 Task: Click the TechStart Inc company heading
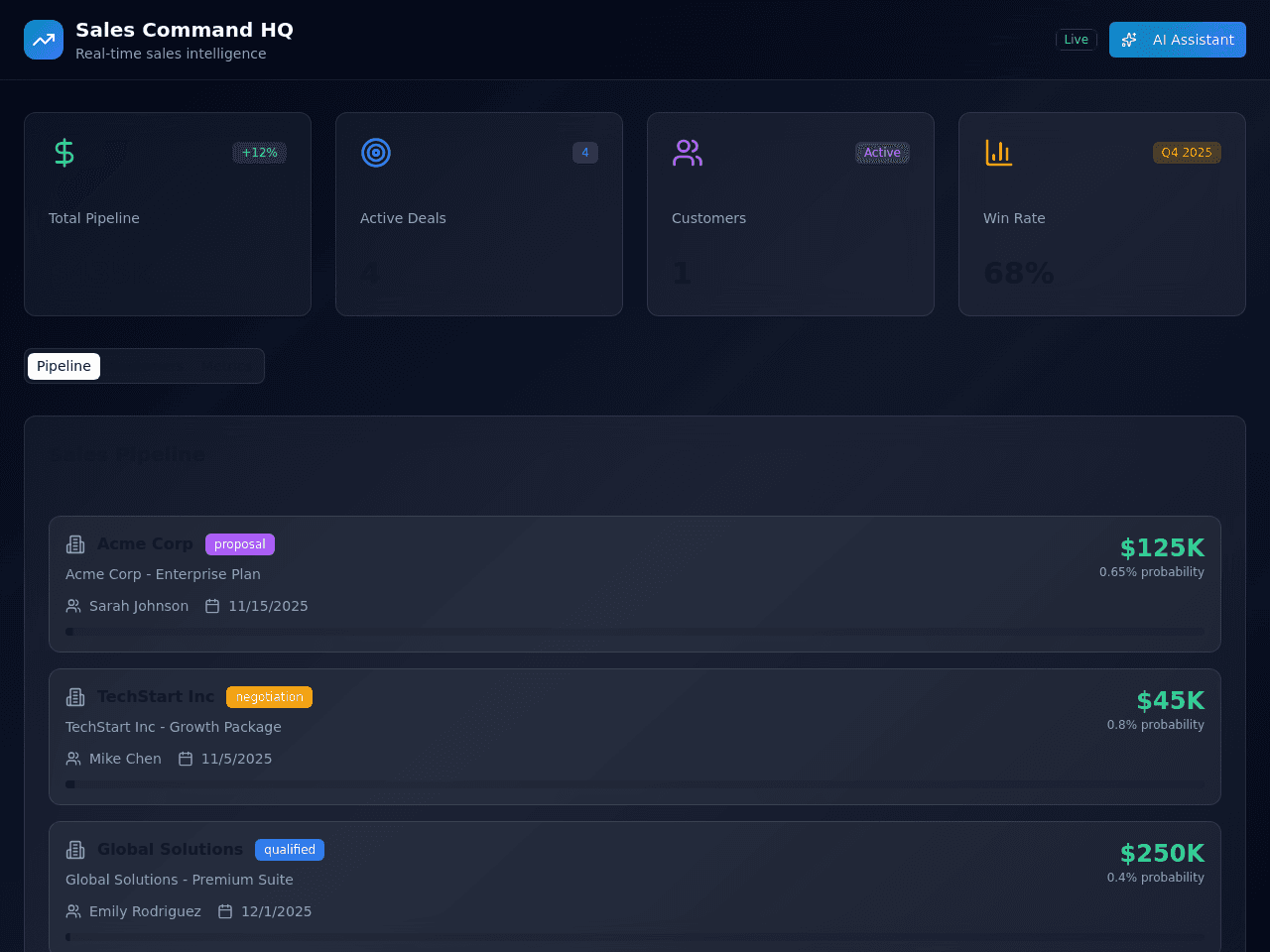coord(156,697)
